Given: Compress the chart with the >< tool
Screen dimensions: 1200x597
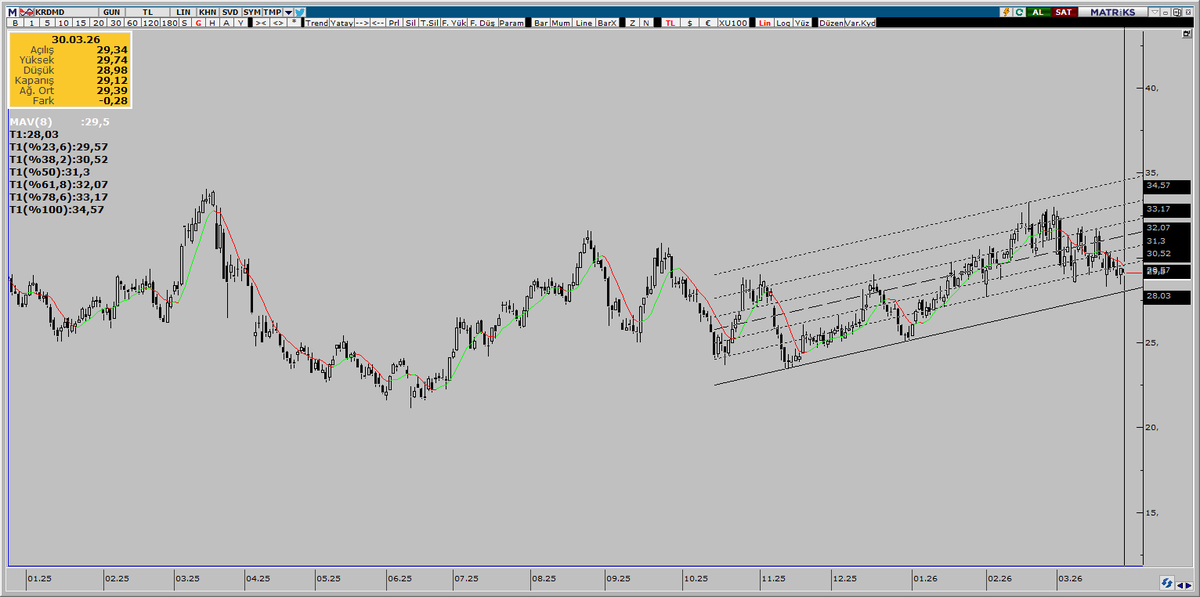Looking at the screenshot, I should 261,23.
